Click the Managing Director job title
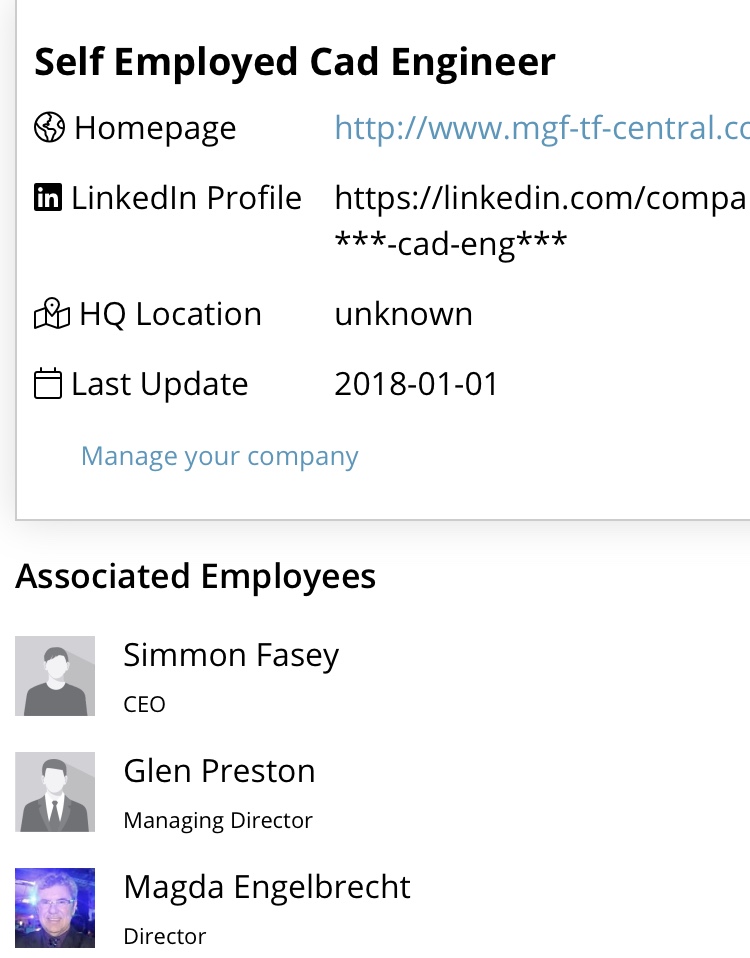 (218, 821)
